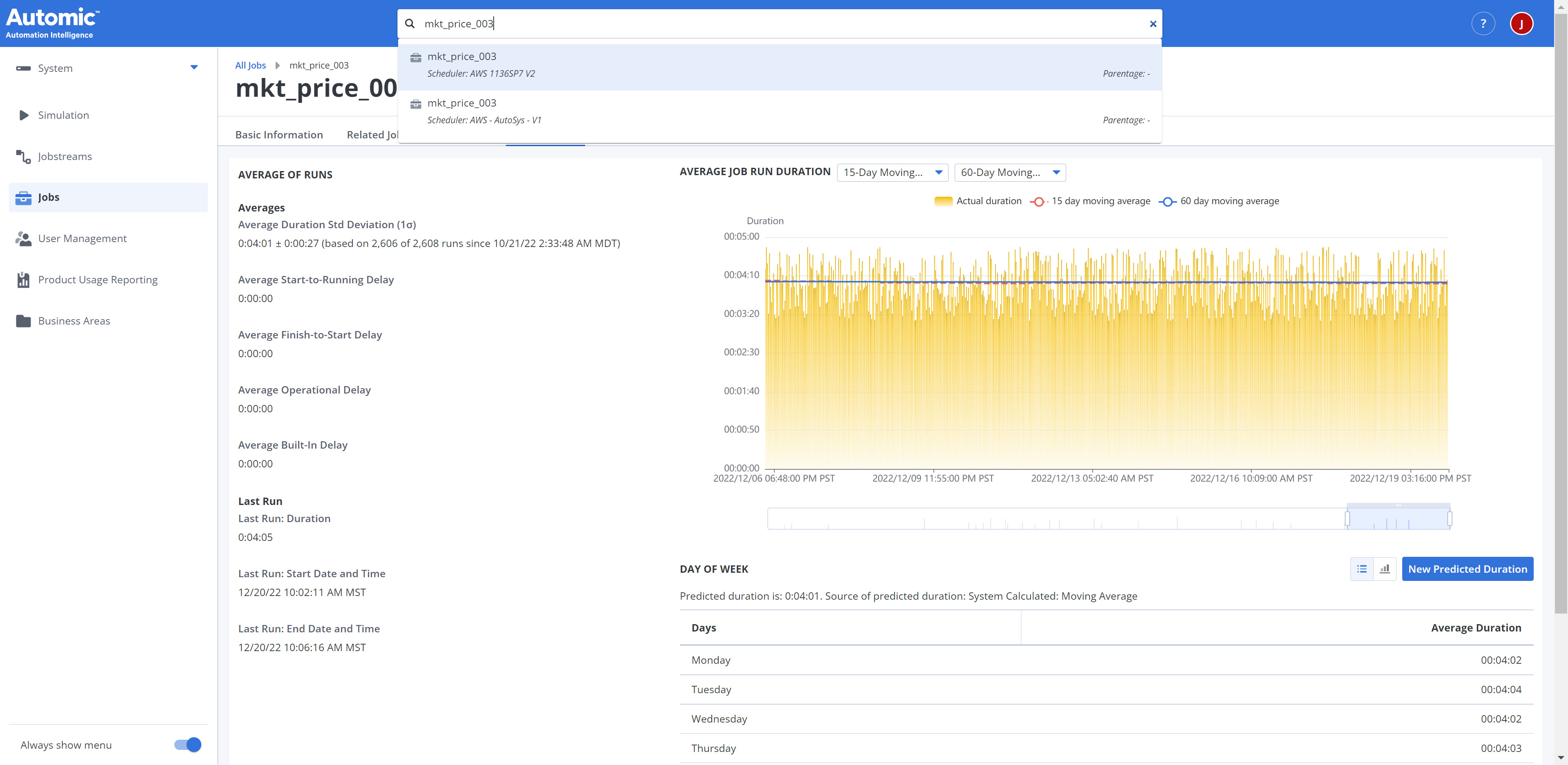Toggle 60 day moving average legend

click(1218, 201)
